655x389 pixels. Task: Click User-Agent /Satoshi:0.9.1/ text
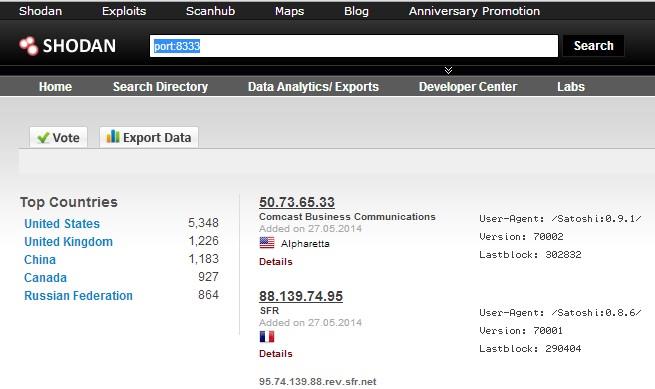pos(560,219)
